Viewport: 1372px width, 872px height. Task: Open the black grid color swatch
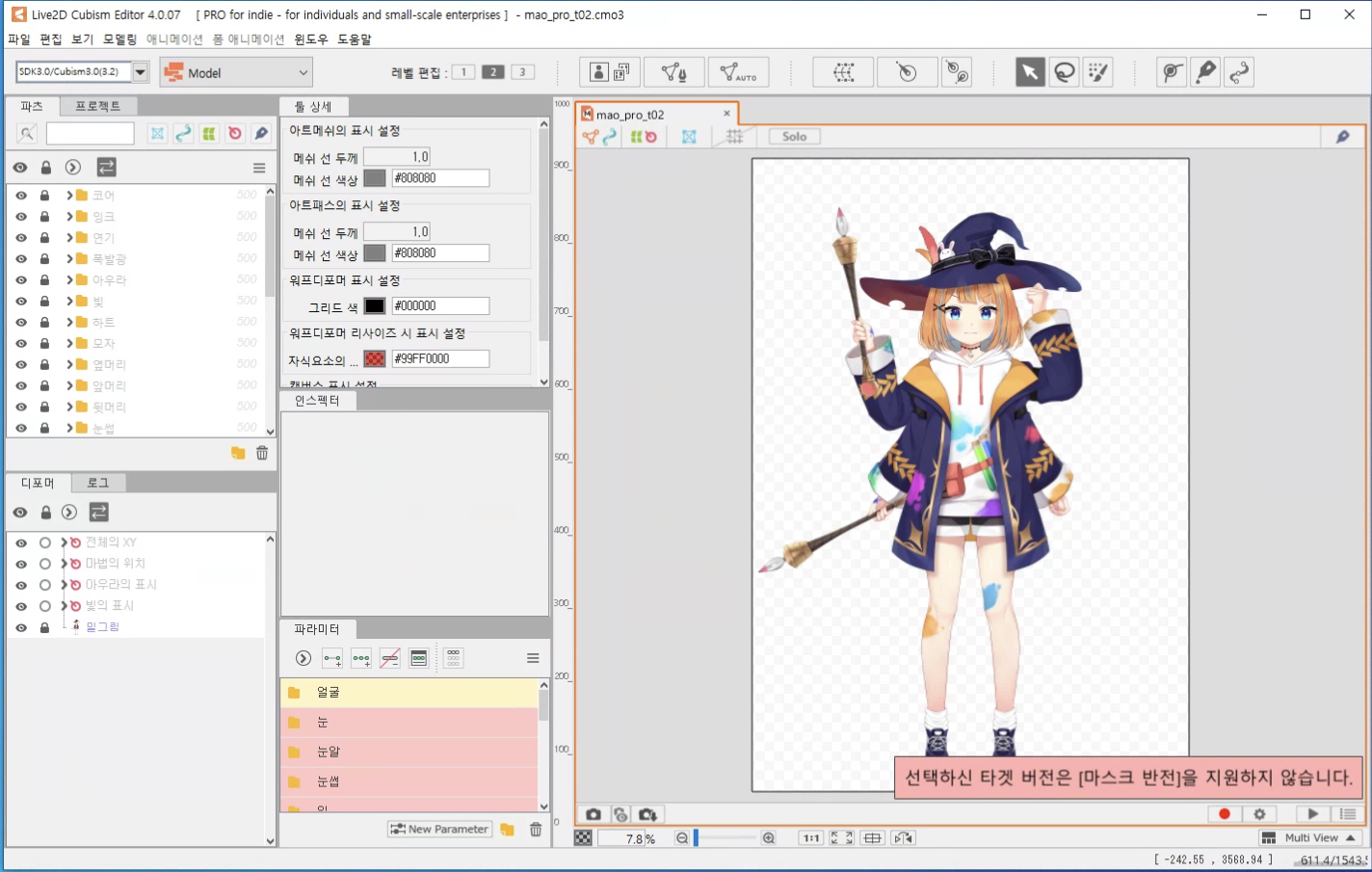[x=375, y=306]
